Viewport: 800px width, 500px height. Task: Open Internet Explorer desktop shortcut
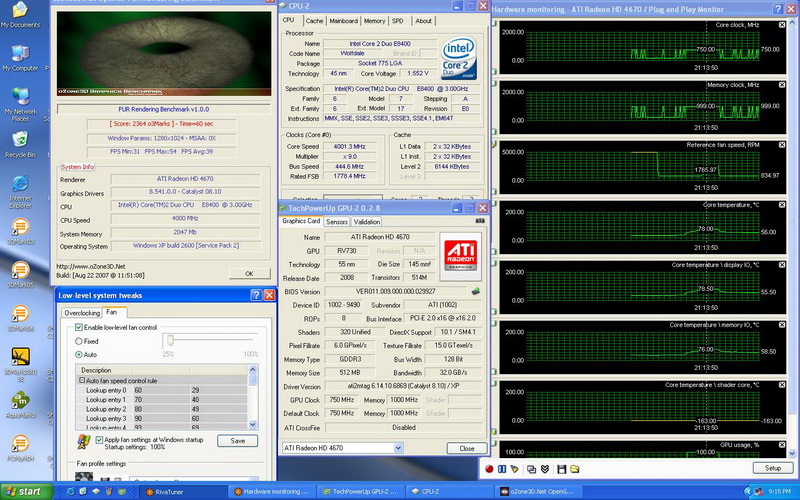pos(20,192)
